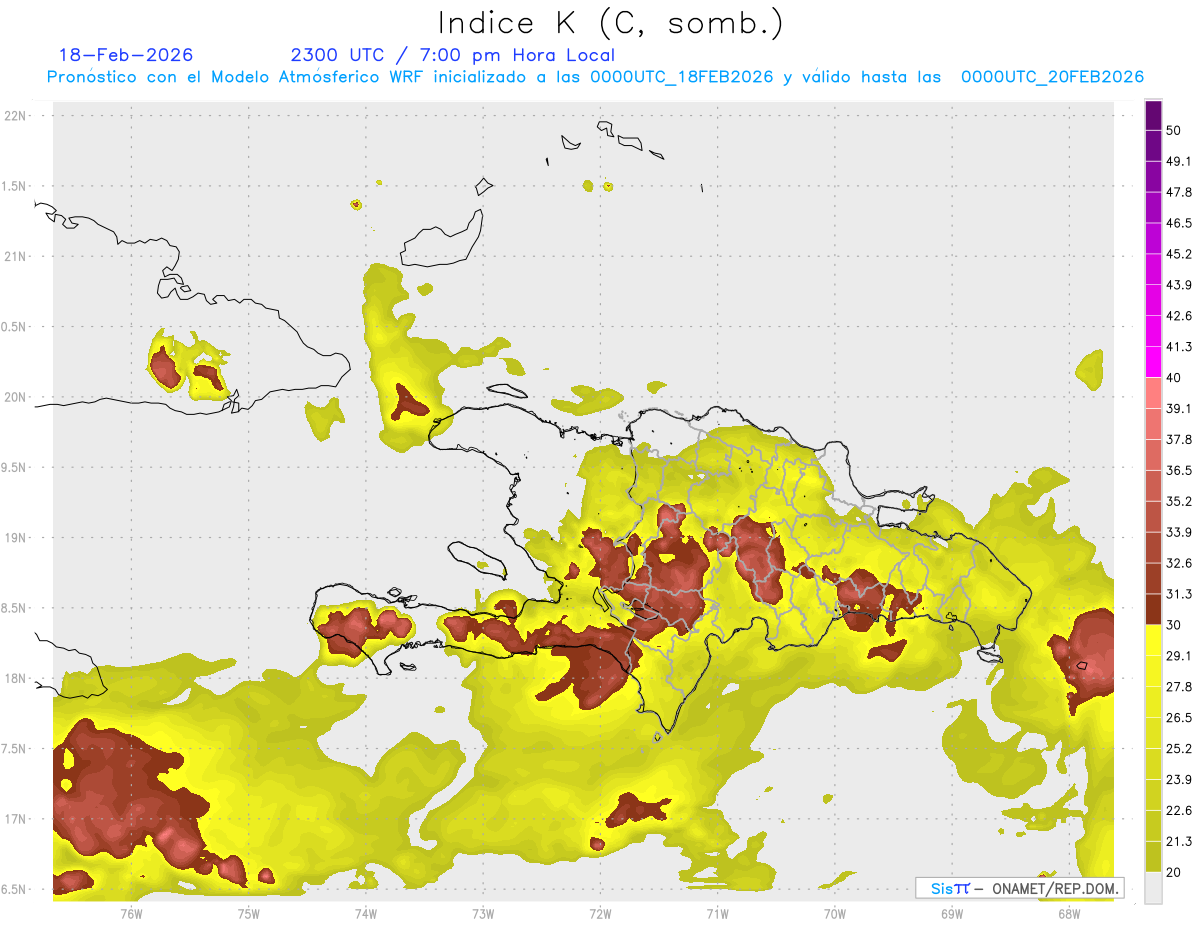Screen dimensions: 1200x927
Task: Click the colorbar value "39.1"
Action: click(x=1178, y=408)
